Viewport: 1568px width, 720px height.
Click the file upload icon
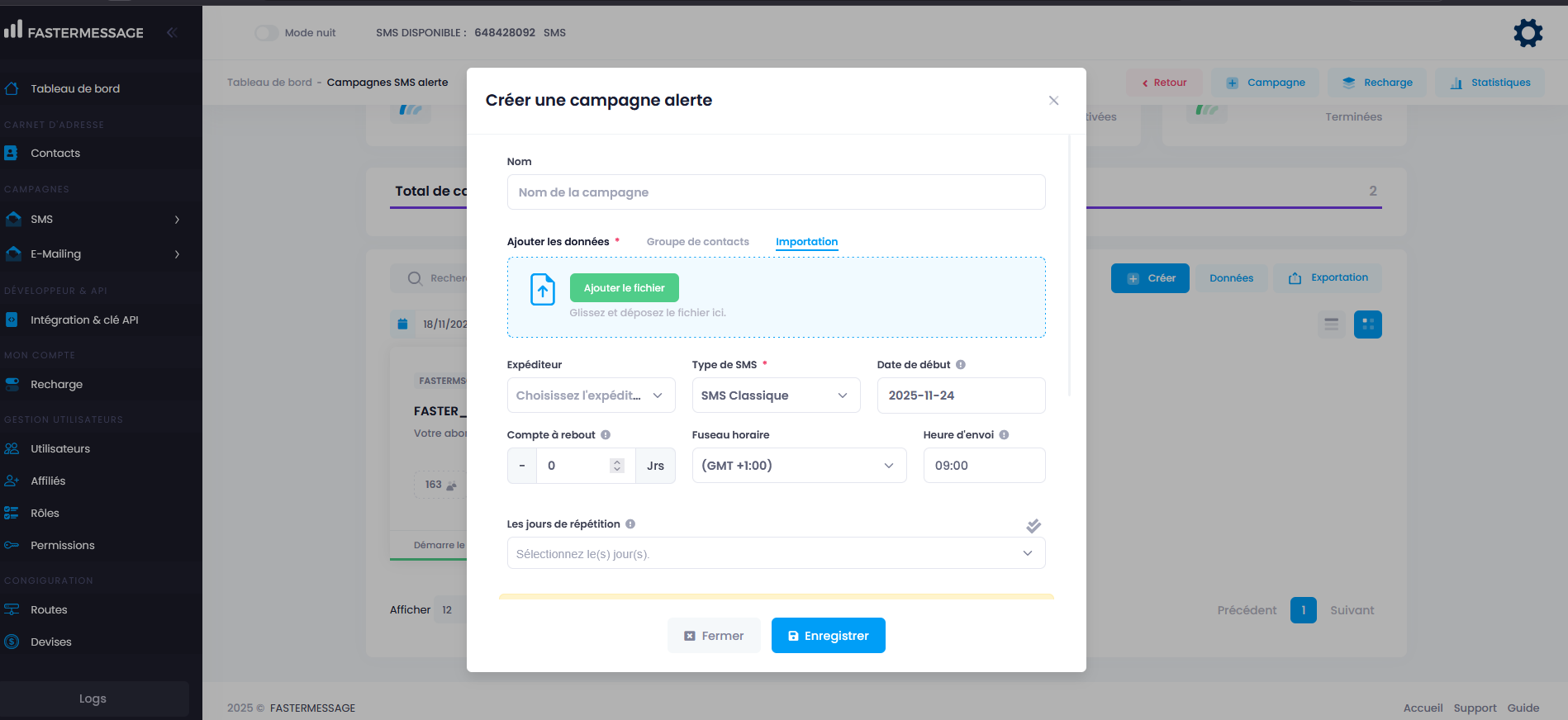[543, 290]
